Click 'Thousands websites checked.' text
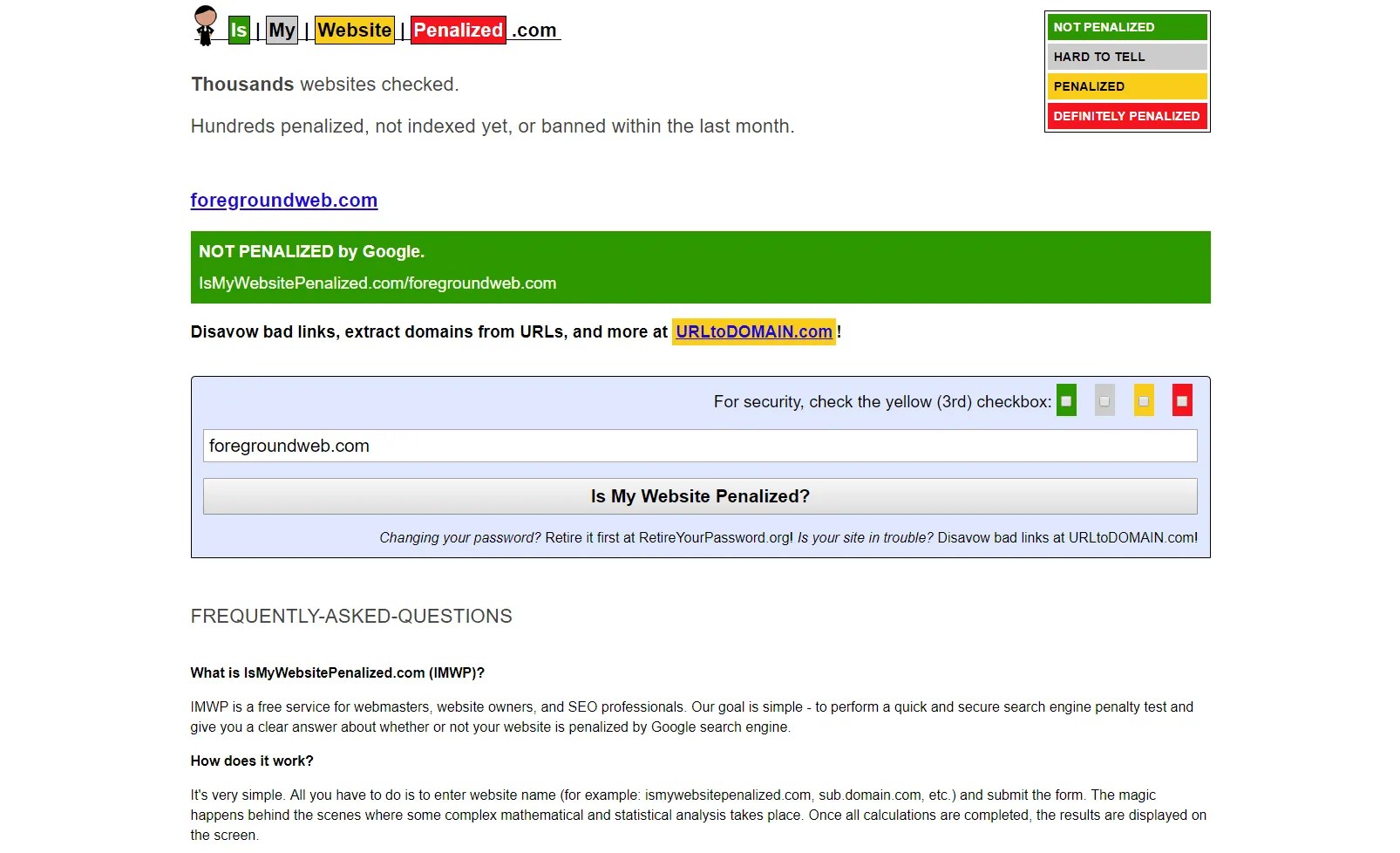The width and height of the screenshot is (1400, 853). (x=325, y=85)
